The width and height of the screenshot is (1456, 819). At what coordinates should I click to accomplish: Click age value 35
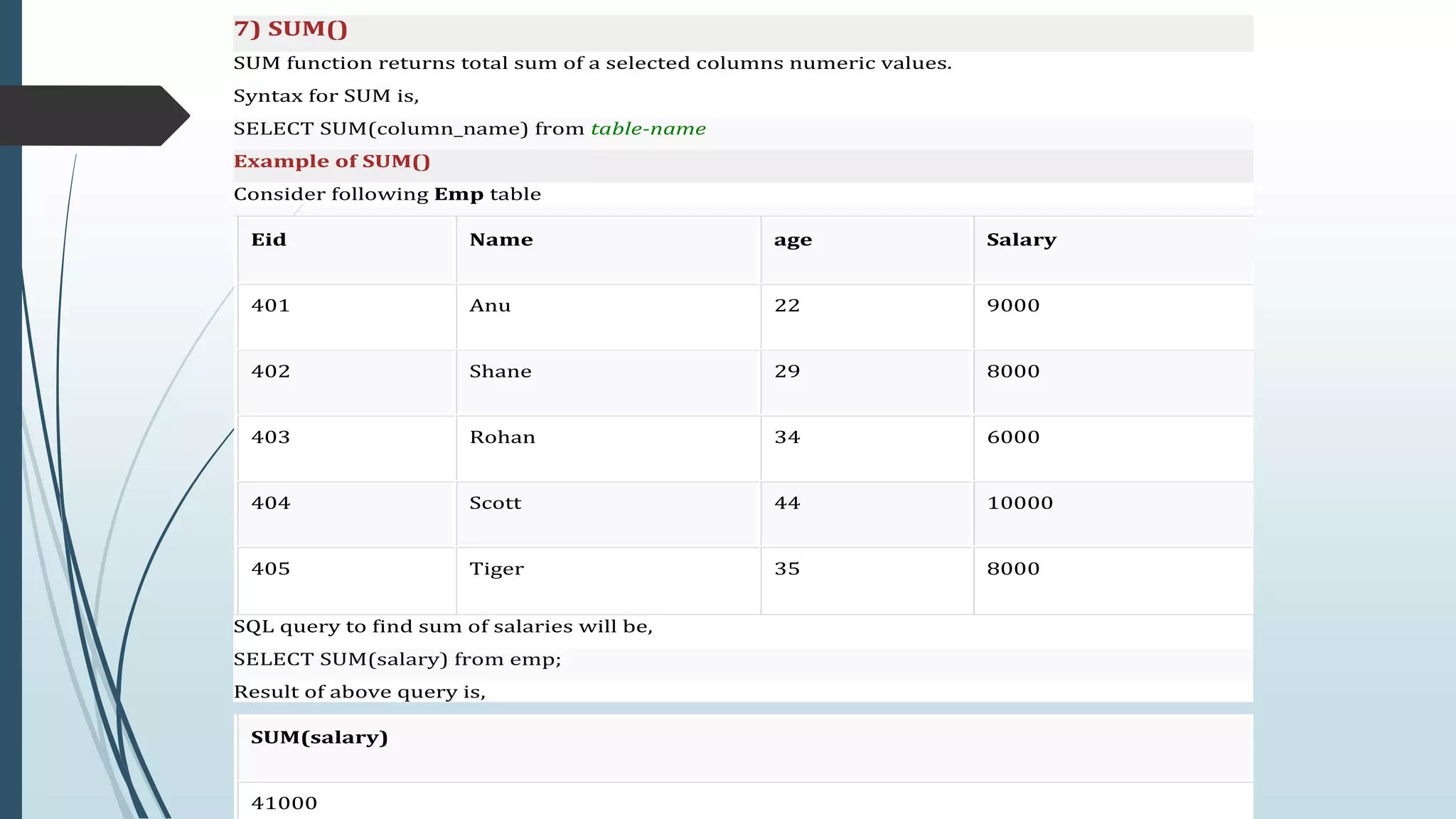tap(787, 569)
